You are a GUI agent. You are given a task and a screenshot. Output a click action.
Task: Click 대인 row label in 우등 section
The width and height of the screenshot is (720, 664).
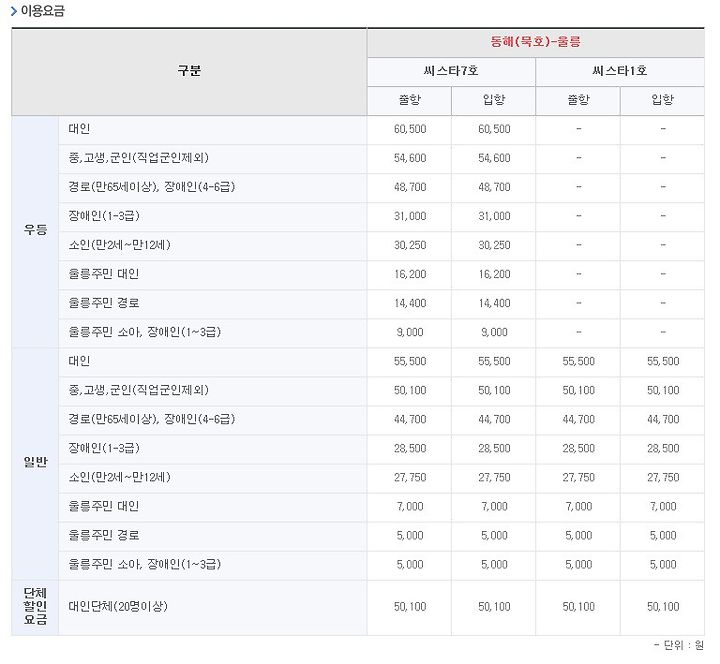tap(79, 129)
